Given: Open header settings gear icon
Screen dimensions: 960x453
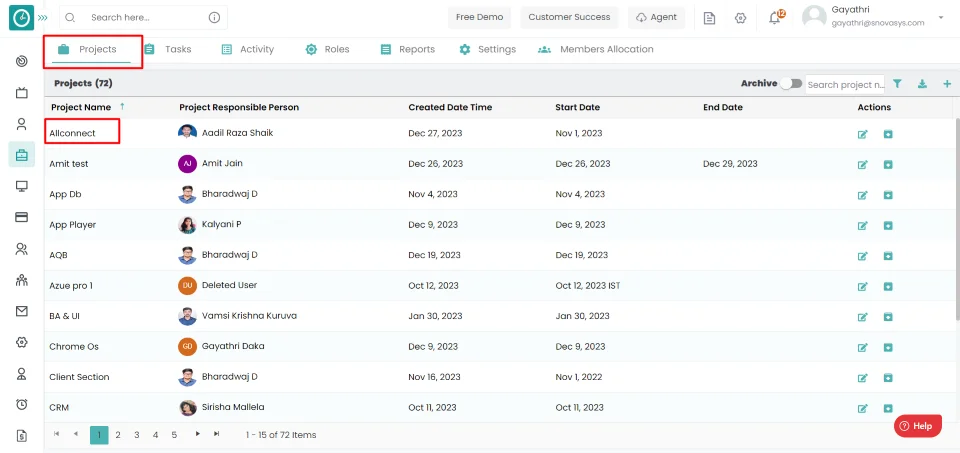Looking at the screenshot, I should [x=740, y=18].
